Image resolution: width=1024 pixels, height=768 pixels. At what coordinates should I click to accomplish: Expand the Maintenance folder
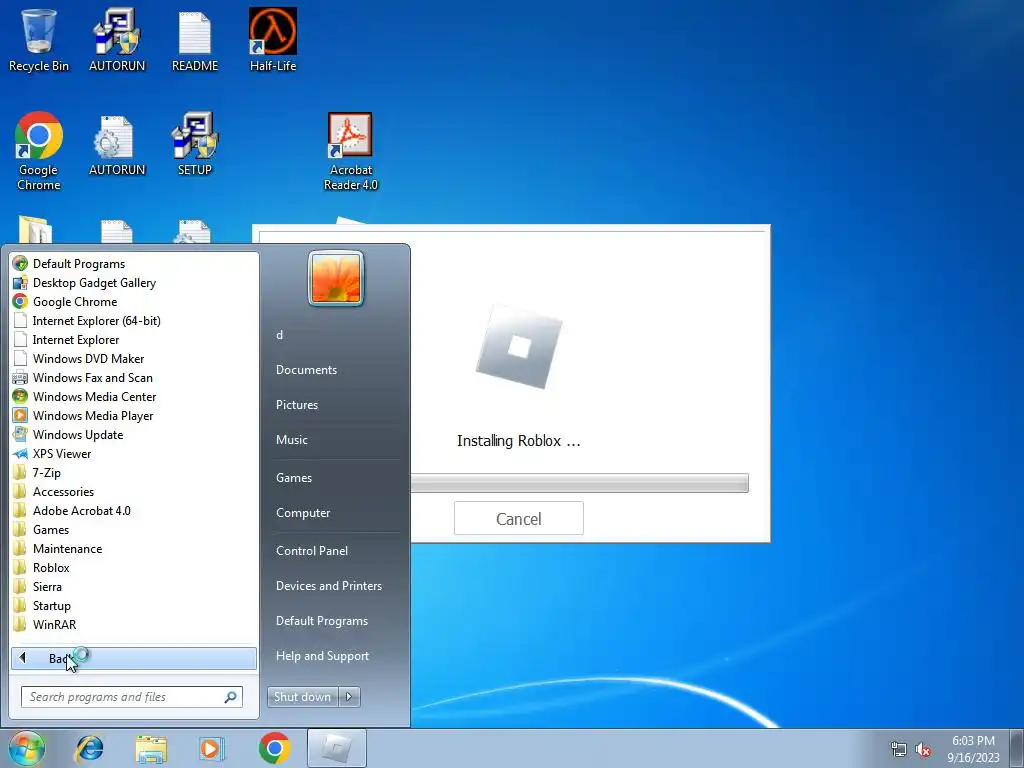[134, 549]
